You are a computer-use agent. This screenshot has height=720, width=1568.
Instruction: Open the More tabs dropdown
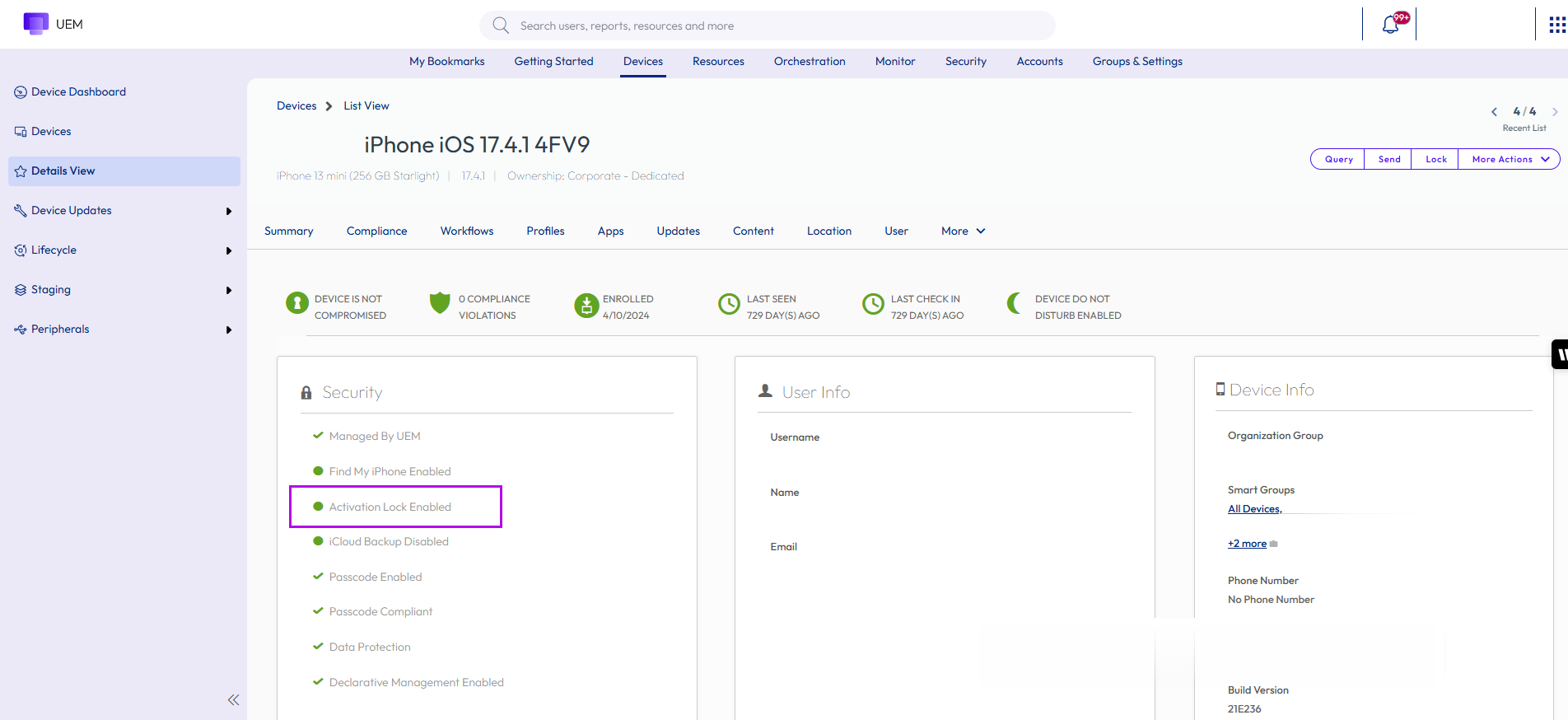[963, 231]
